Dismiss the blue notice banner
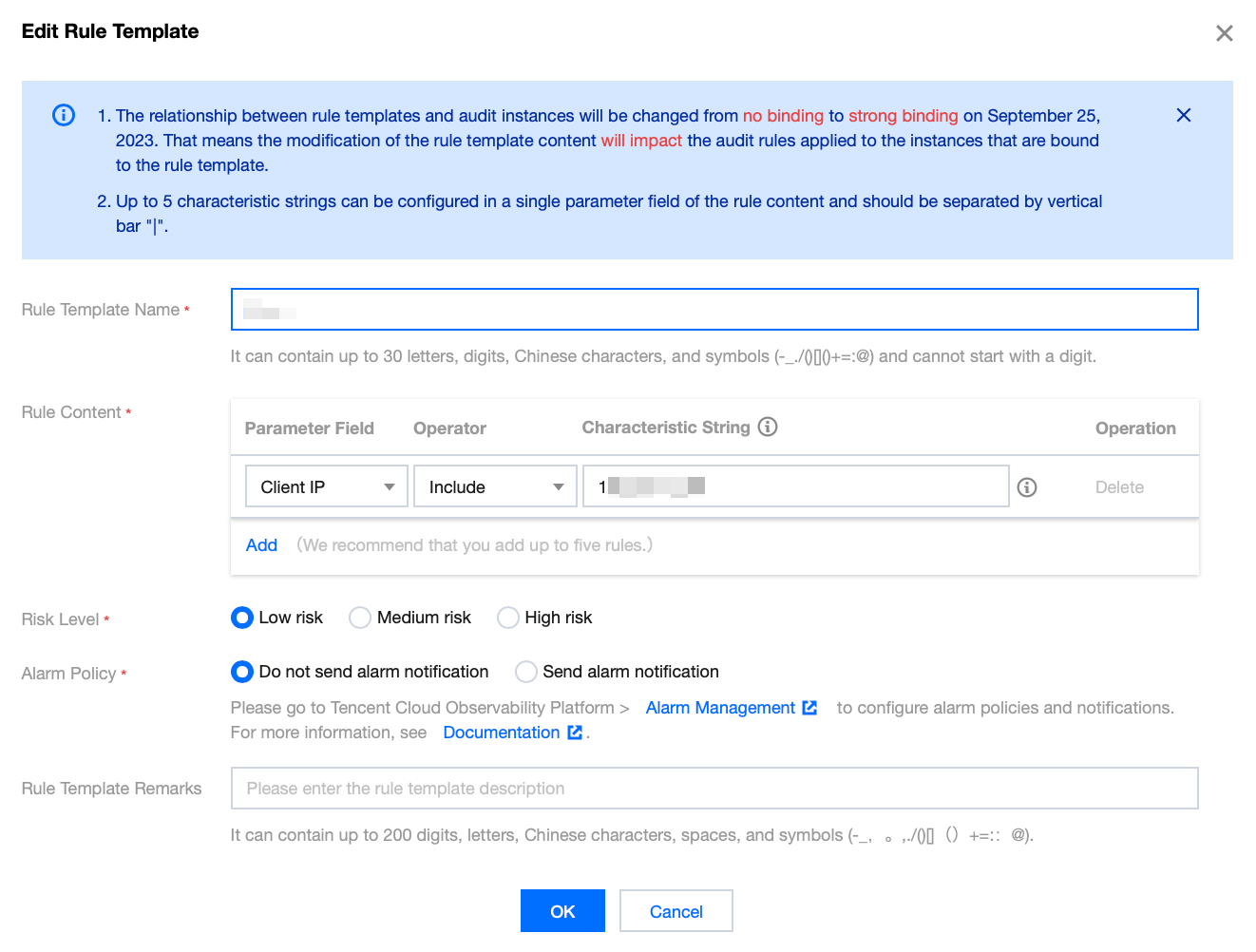Viewport: 1256px width, 952px height. tap(1183, 115)
